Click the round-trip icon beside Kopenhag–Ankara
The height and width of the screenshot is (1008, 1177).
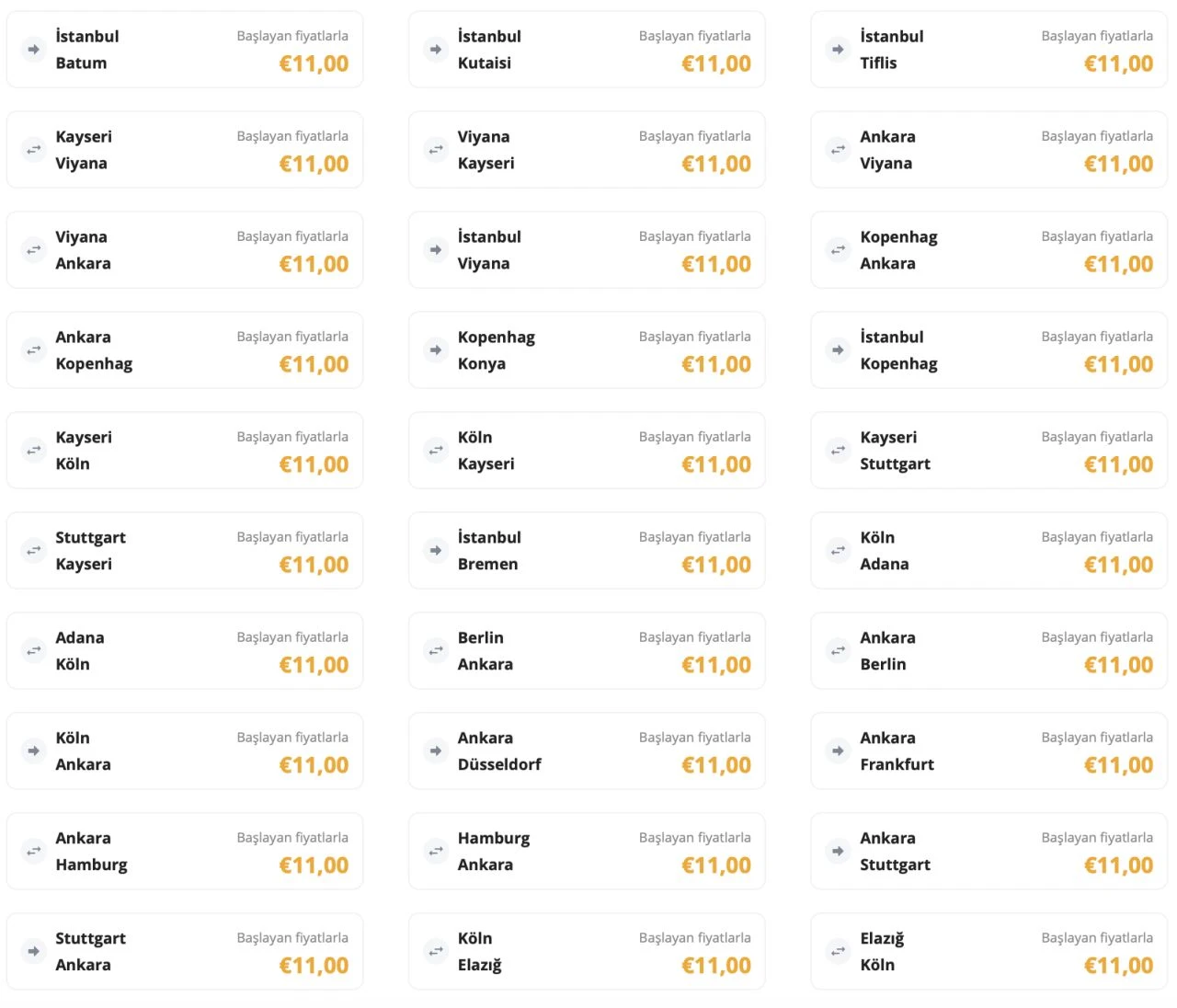838,250
